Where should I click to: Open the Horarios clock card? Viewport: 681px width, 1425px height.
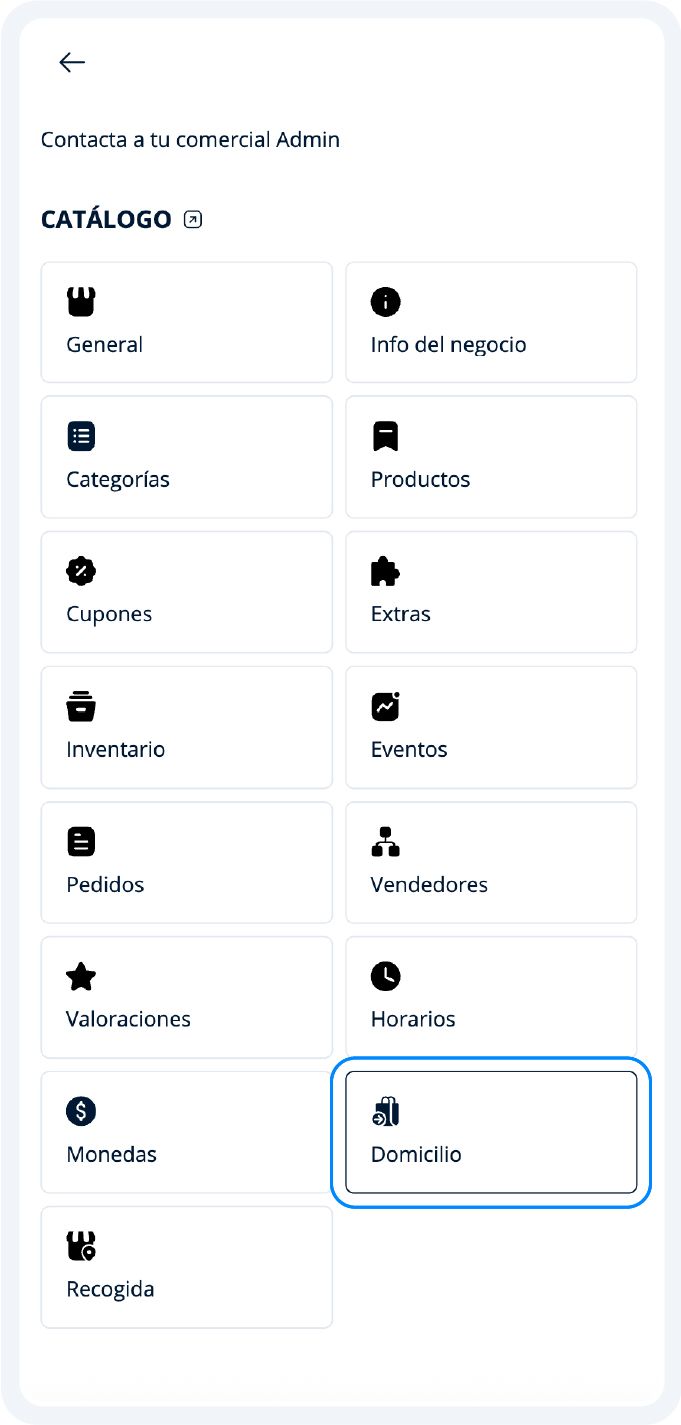[x=491, y=997]
